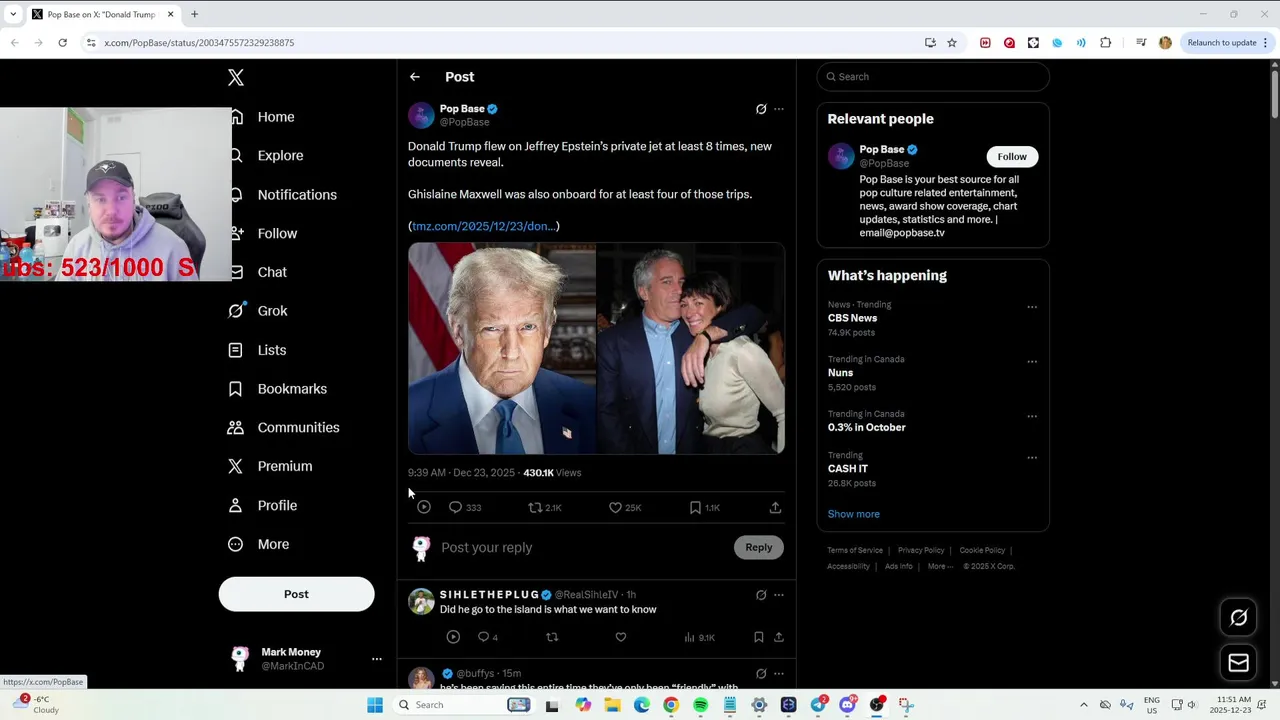Screen dimensions: 1280x720
Task: Open Terms of Service footer link
Action: pos(855,550)
